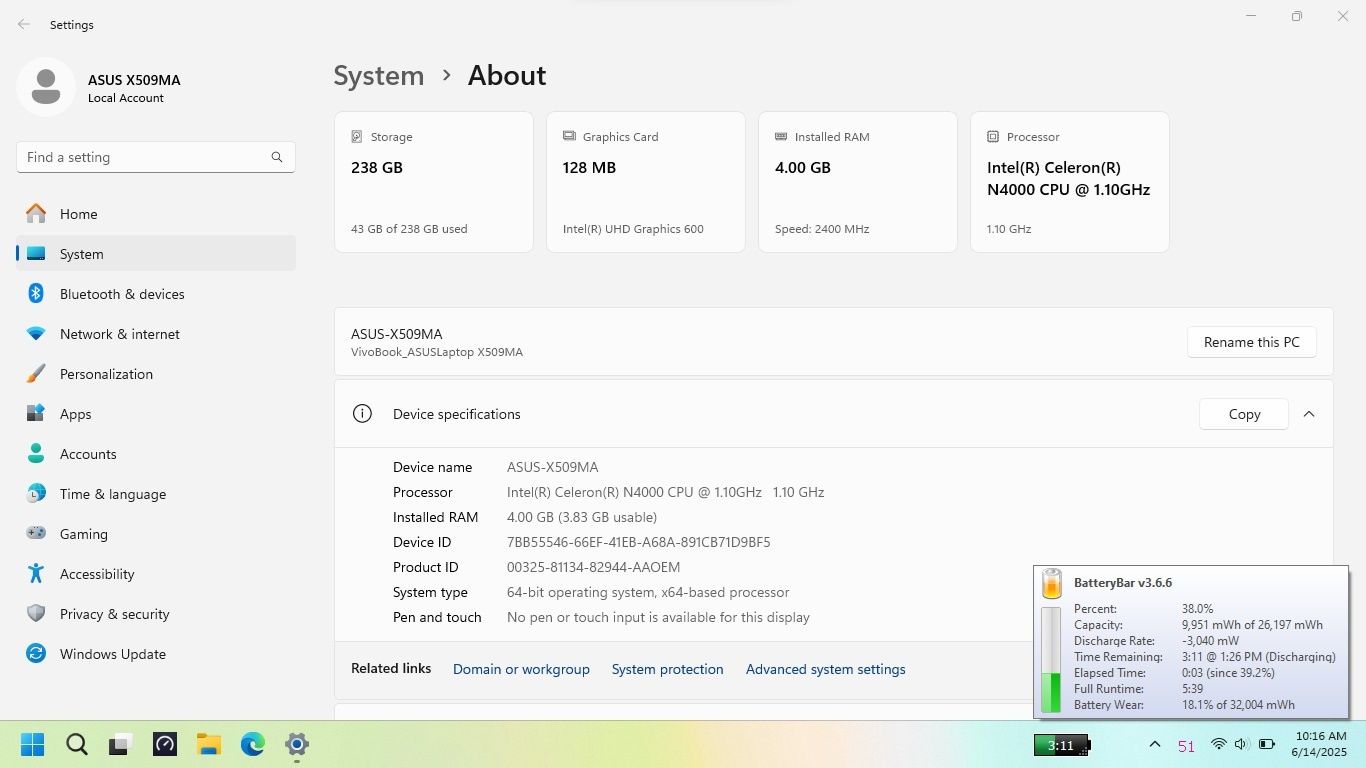Click the System breadcrumb link
Viewport: 1366px width, 768px height.
point(378,76)
